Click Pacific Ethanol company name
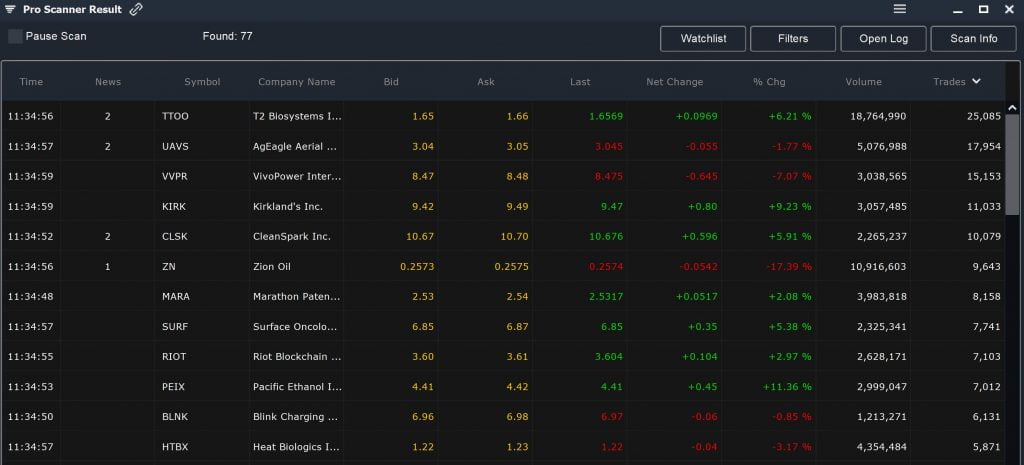 (x=297, y=387)
